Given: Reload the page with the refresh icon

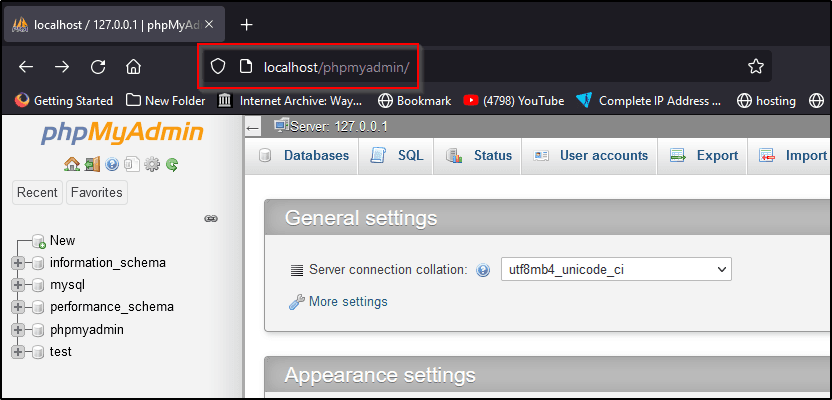Looking at the screenshot, I should click(x=98, y=67).
